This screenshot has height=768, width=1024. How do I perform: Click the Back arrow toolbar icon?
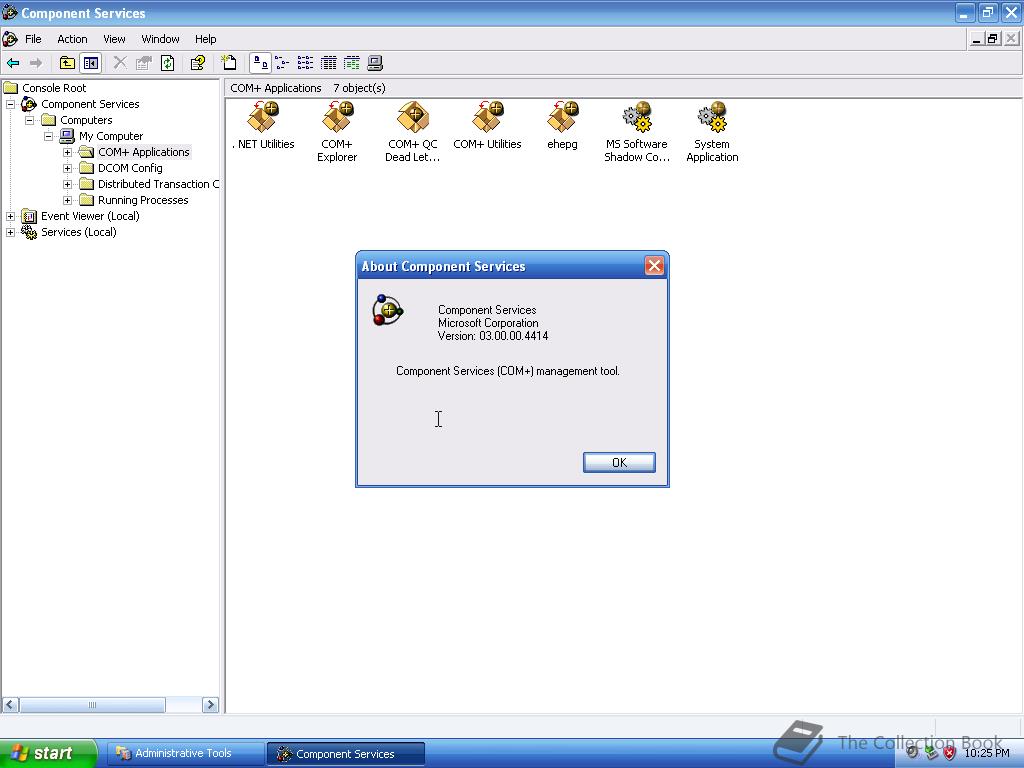pos(13,63)
